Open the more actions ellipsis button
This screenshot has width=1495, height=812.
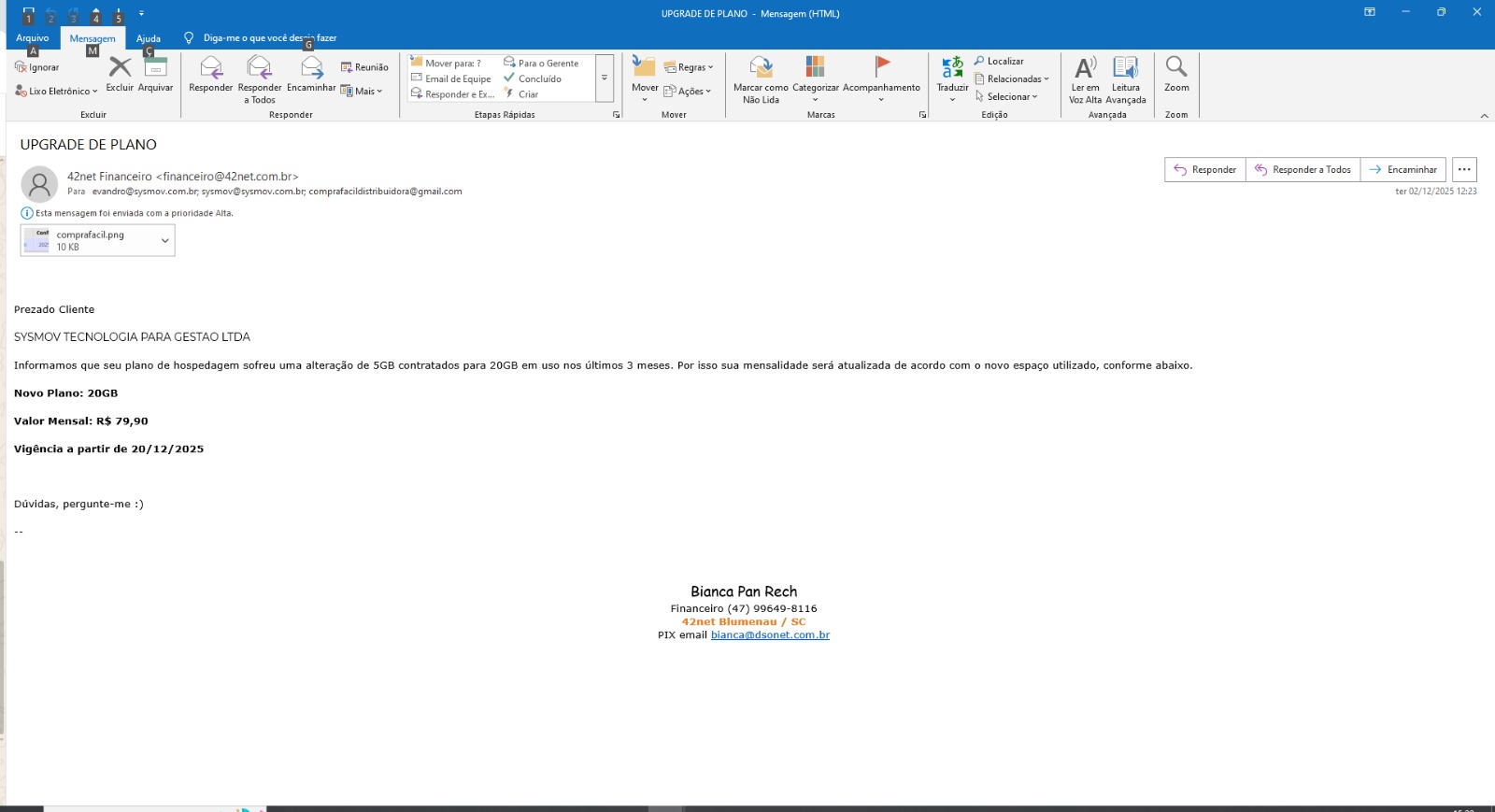pyautogui.click(x=1464, y=170)
